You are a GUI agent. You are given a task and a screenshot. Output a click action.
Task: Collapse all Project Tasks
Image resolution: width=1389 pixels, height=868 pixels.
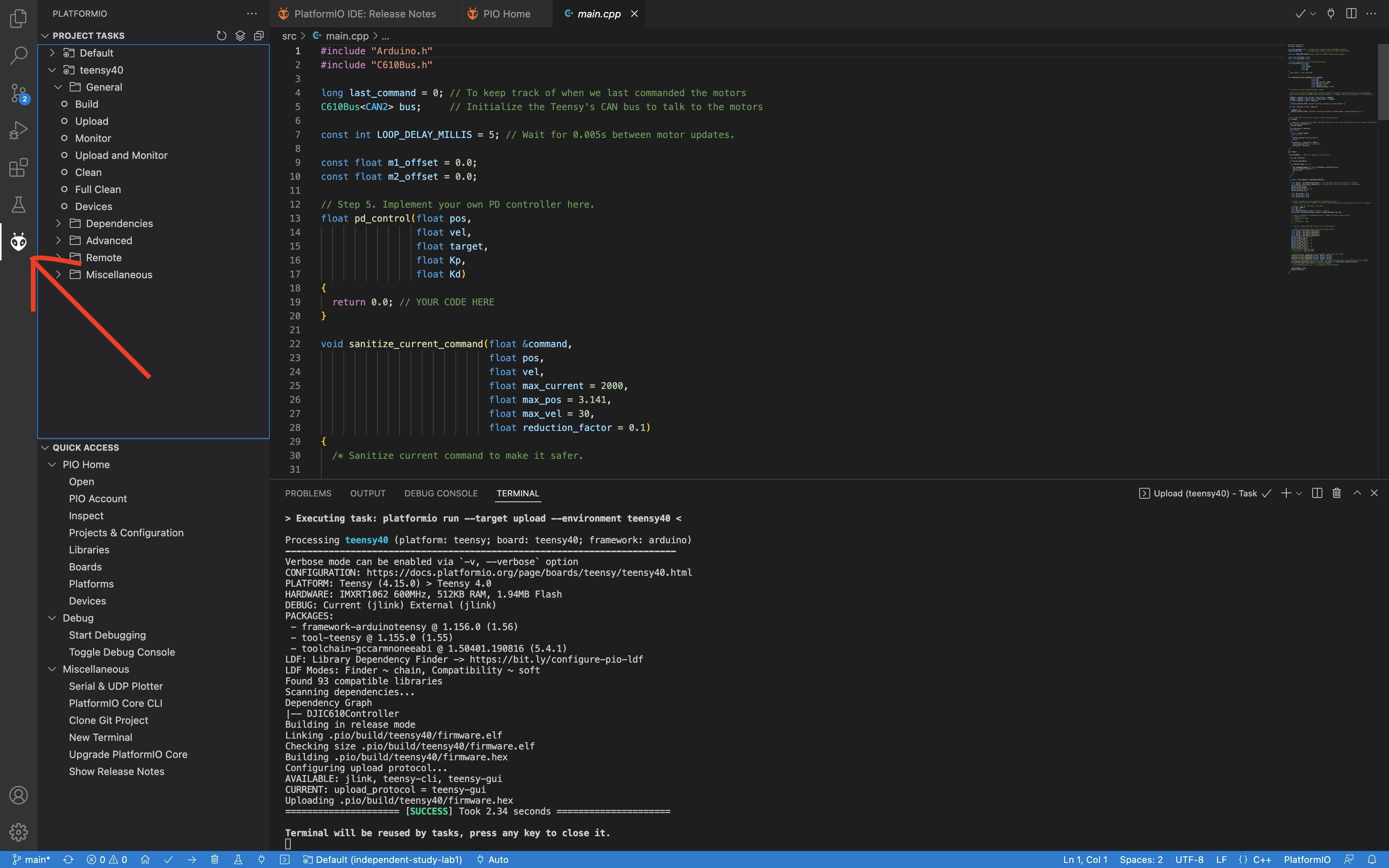coord(259,36)
